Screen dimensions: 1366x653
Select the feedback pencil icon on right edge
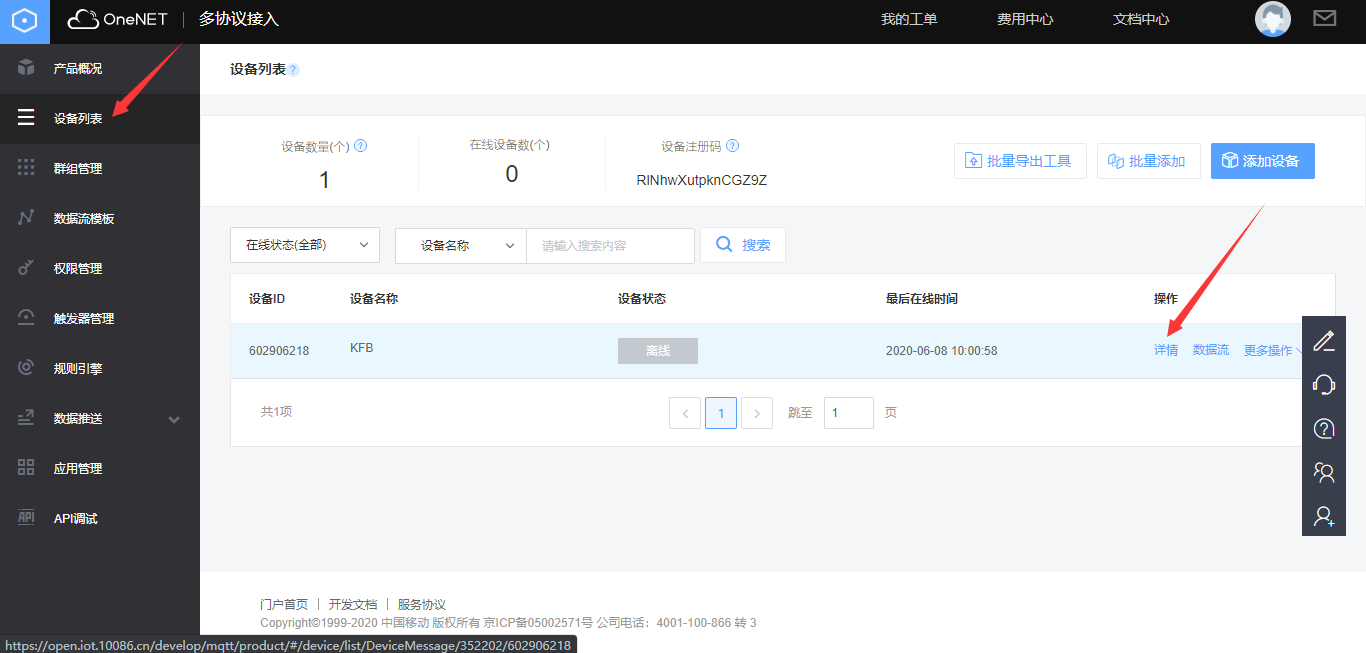tap(1323, 341)
